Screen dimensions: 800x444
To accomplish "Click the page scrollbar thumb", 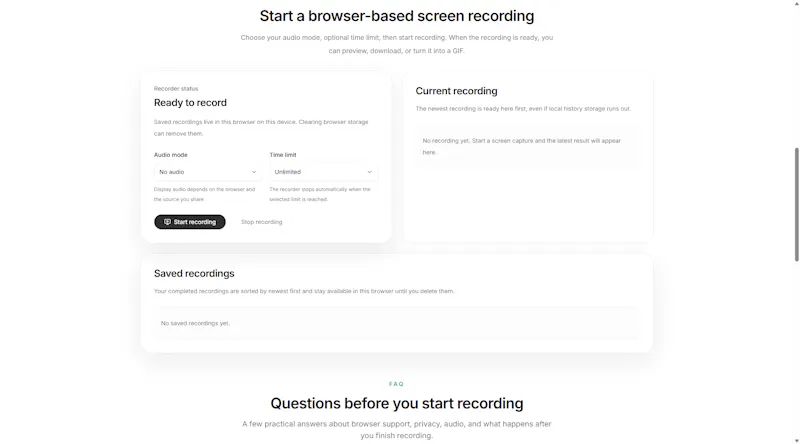I will (x=796, y=205).
